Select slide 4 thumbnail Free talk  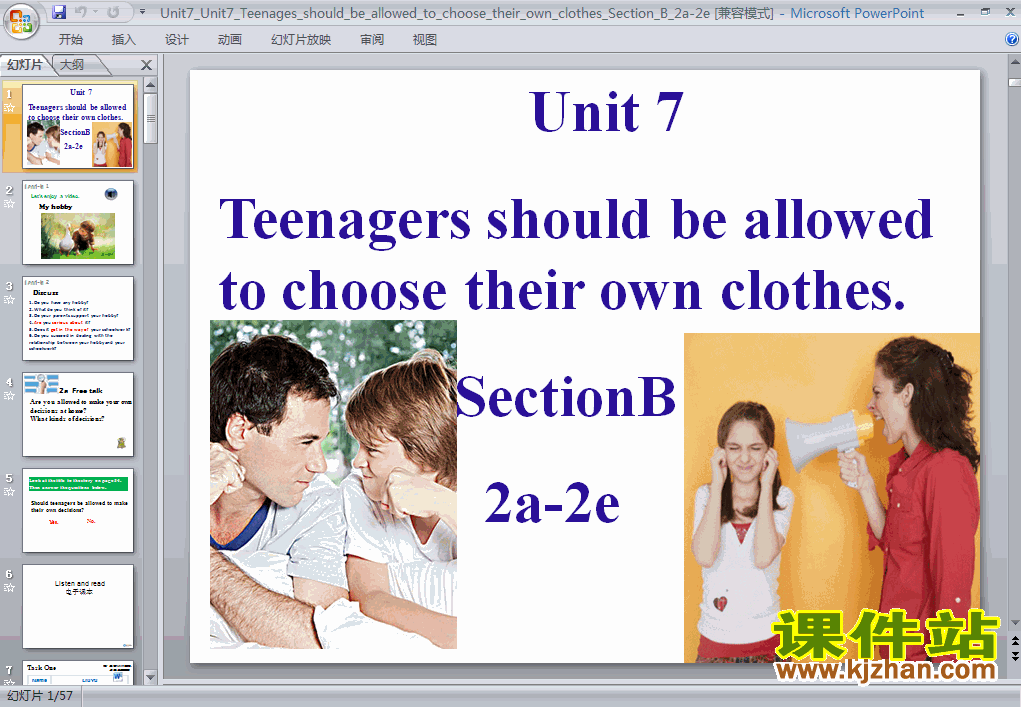click(77, 414)
